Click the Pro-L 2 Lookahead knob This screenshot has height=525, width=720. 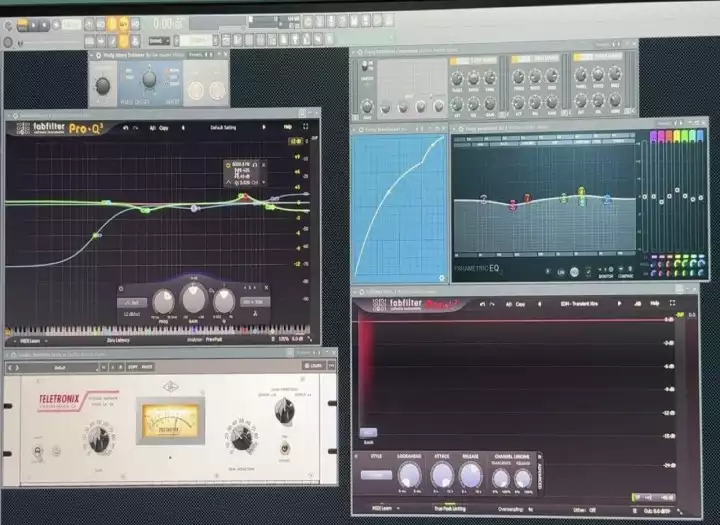[409, 475]
